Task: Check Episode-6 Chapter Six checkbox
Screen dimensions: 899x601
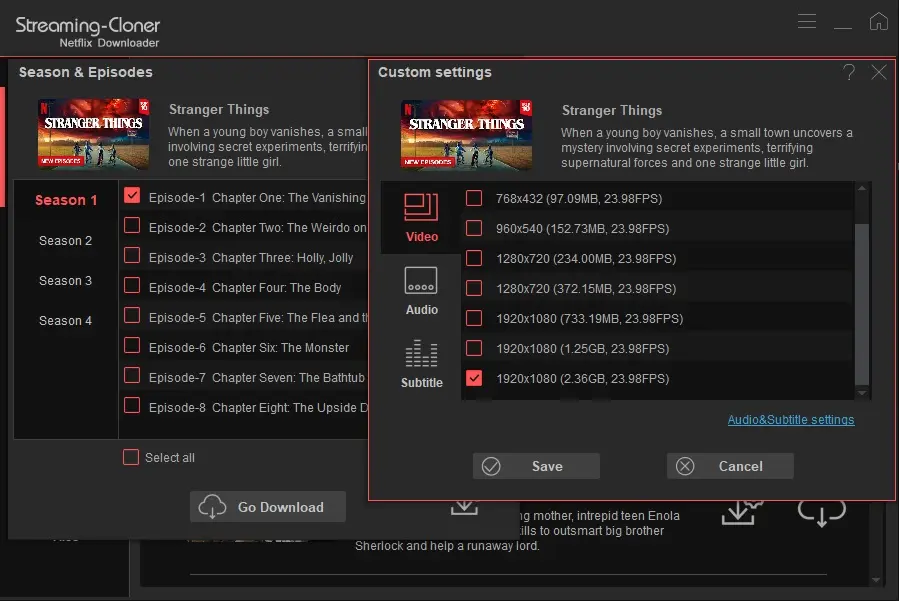Action: point(132,345)
